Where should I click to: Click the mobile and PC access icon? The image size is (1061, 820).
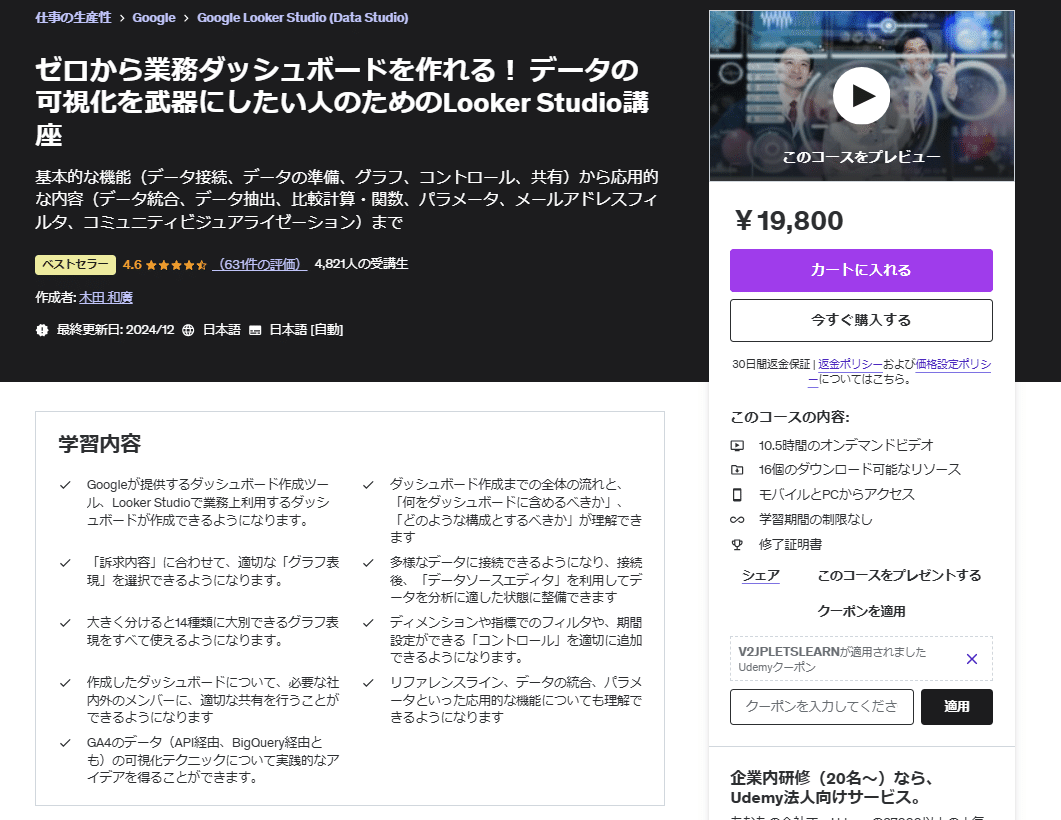point(737,493)
